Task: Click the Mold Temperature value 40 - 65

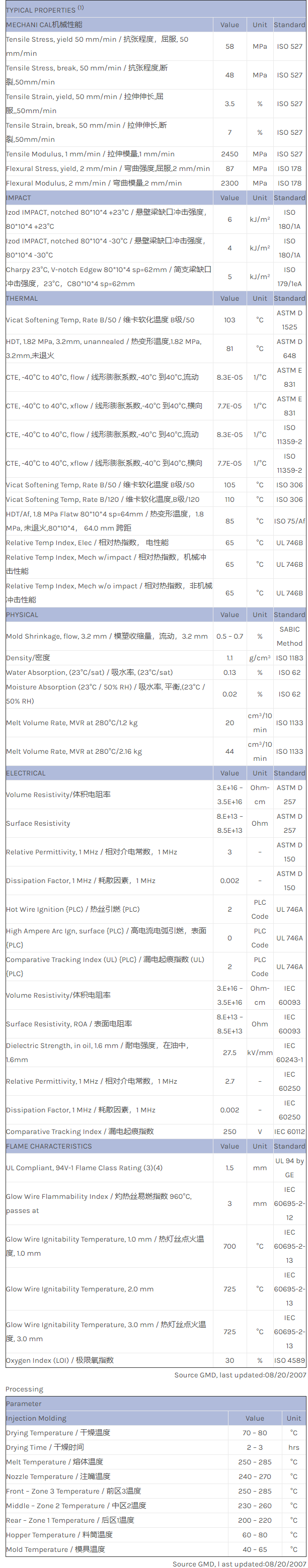Action: coord(255,1549)
